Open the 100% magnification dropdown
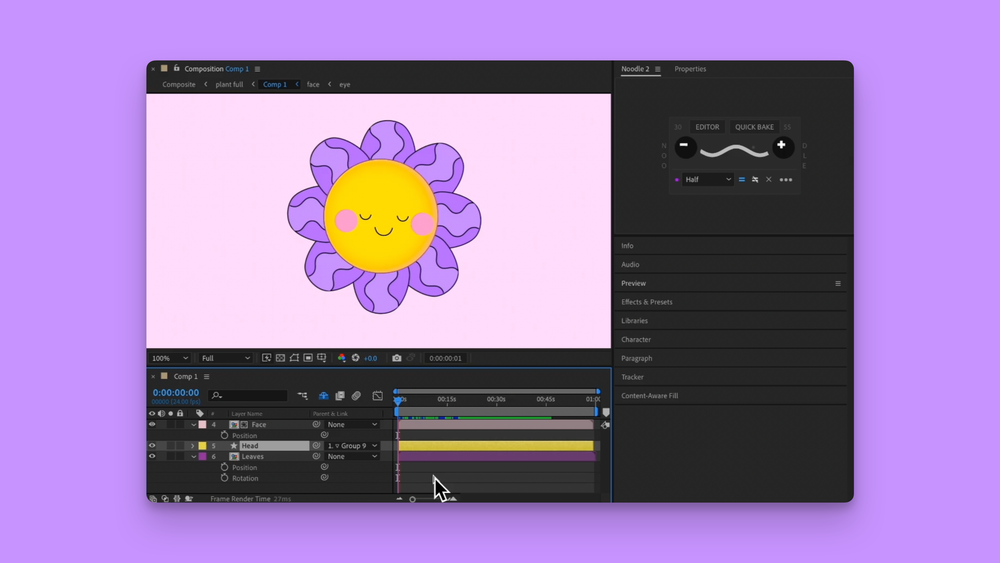This screenshot has width=1000, height=563. [x=169, y=358]
